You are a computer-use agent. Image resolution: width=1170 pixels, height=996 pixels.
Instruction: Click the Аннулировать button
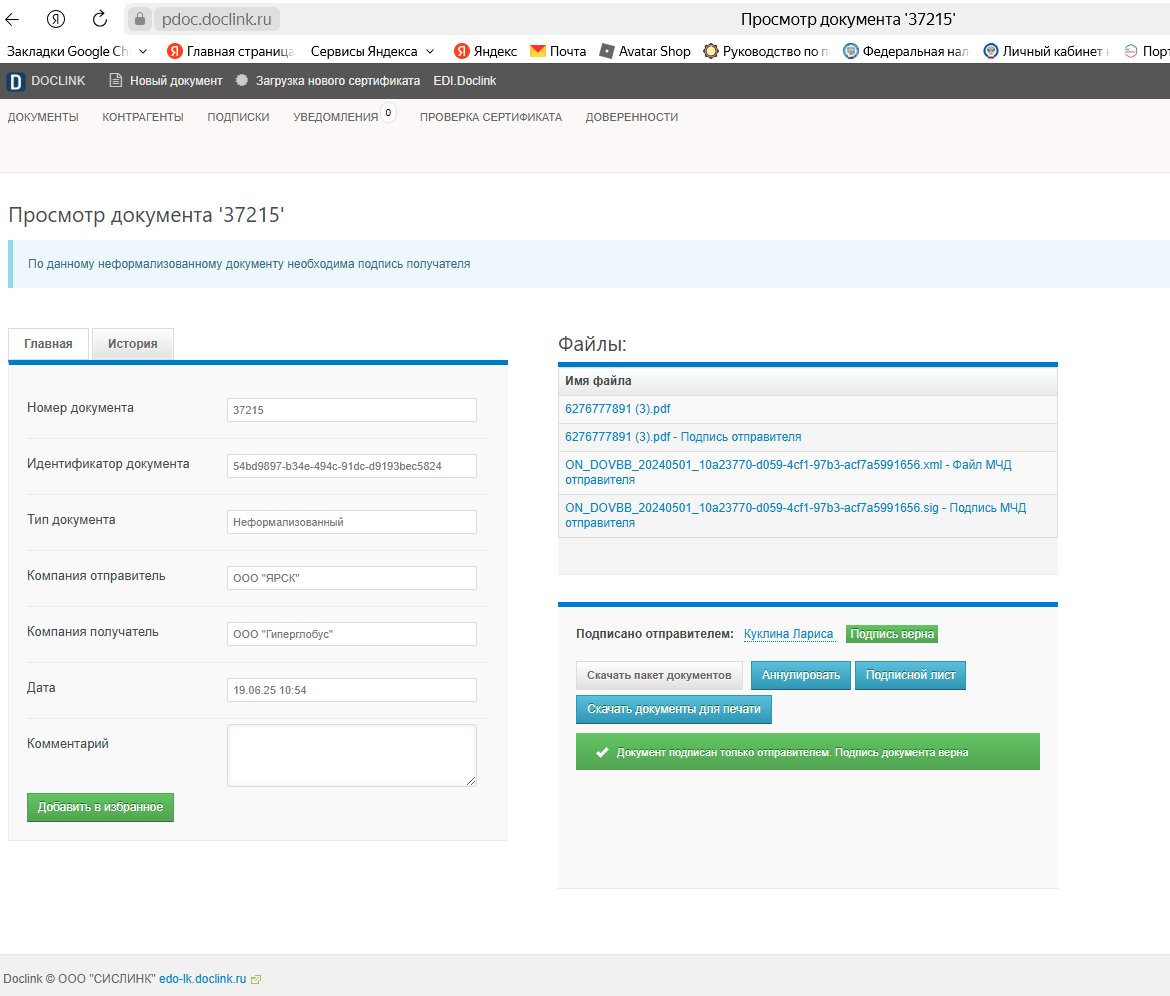pos(801,675)
